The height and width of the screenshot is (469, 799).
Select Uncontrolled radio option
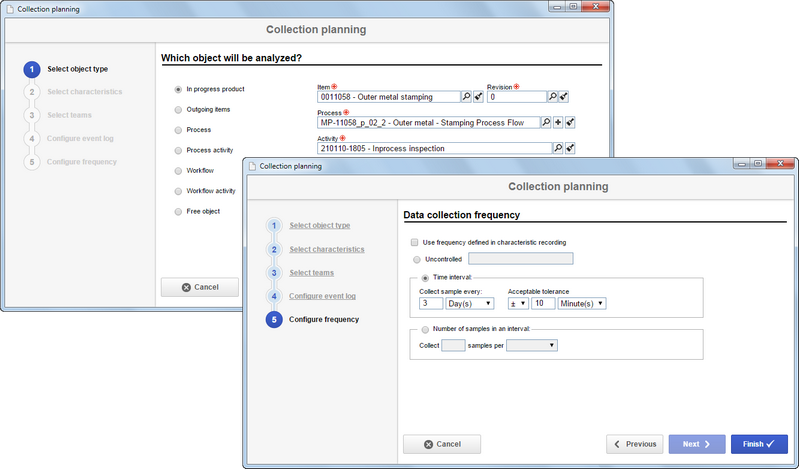click(417, 259)
